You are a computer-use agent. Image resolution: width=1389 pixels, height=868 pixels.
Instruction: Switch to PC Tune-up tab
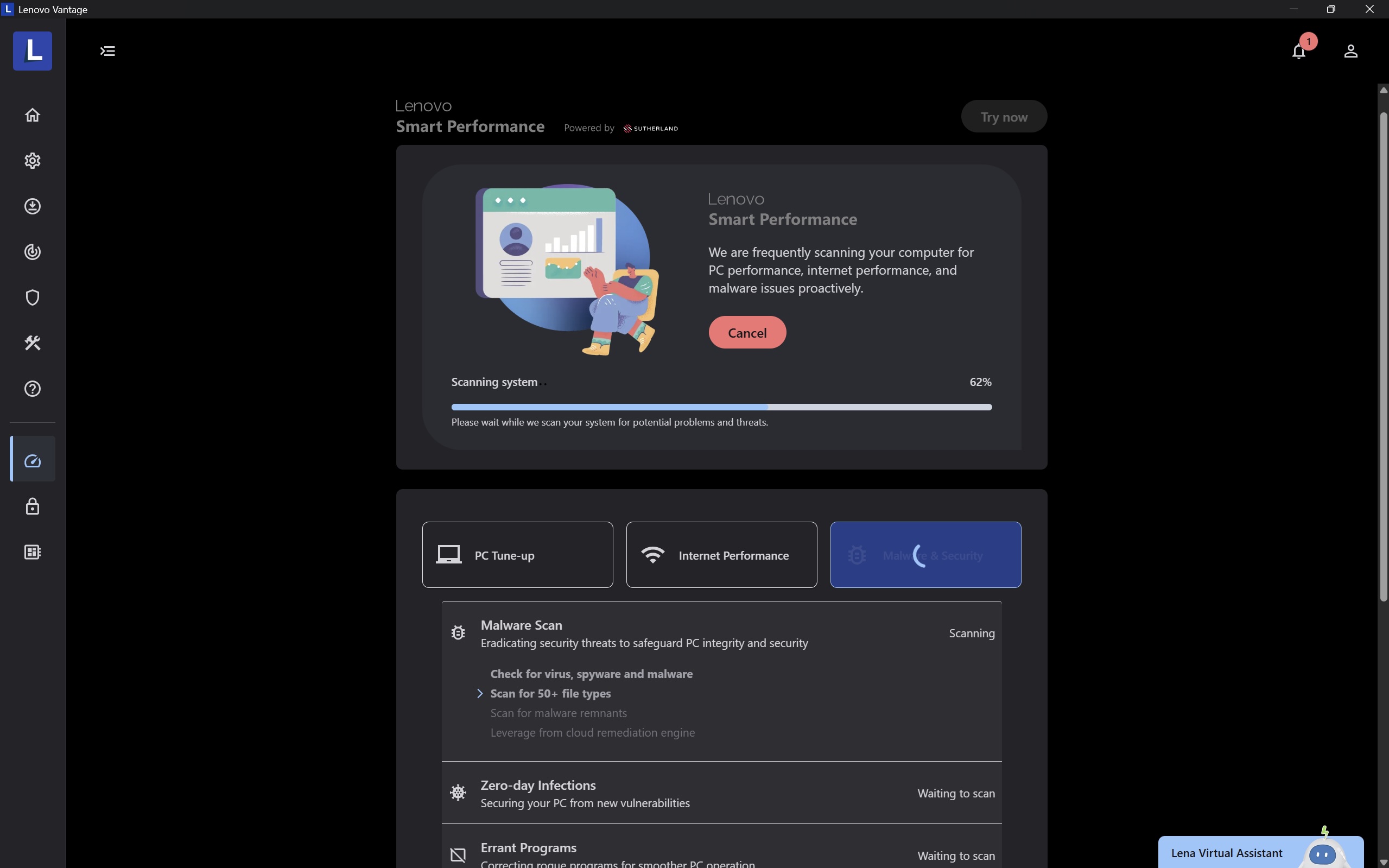tap(517, 555)
